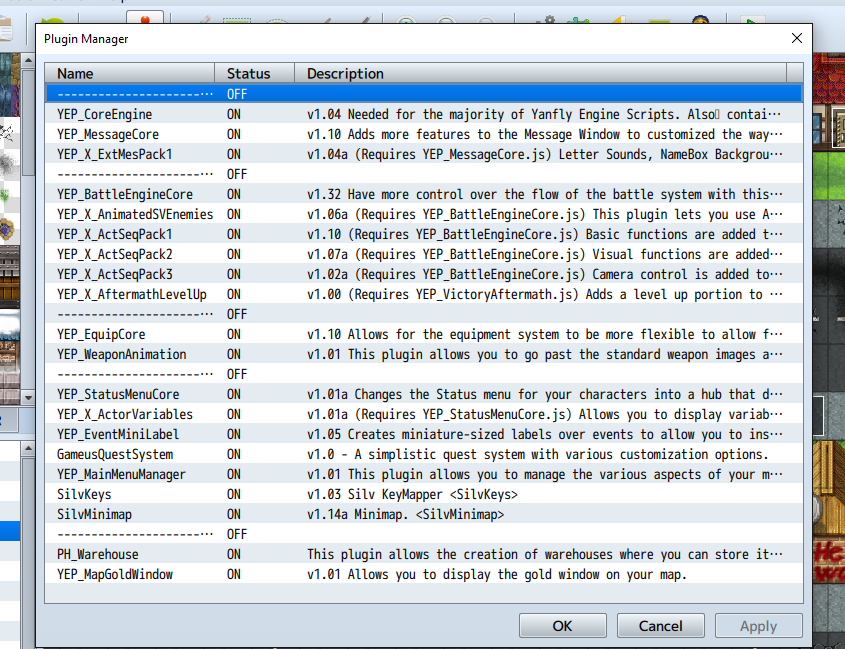The width and height of the screenshot is (845, 649).
Task: Select the YEP_EventMiniLabel plugin name
Action: (x=118, y=434)
